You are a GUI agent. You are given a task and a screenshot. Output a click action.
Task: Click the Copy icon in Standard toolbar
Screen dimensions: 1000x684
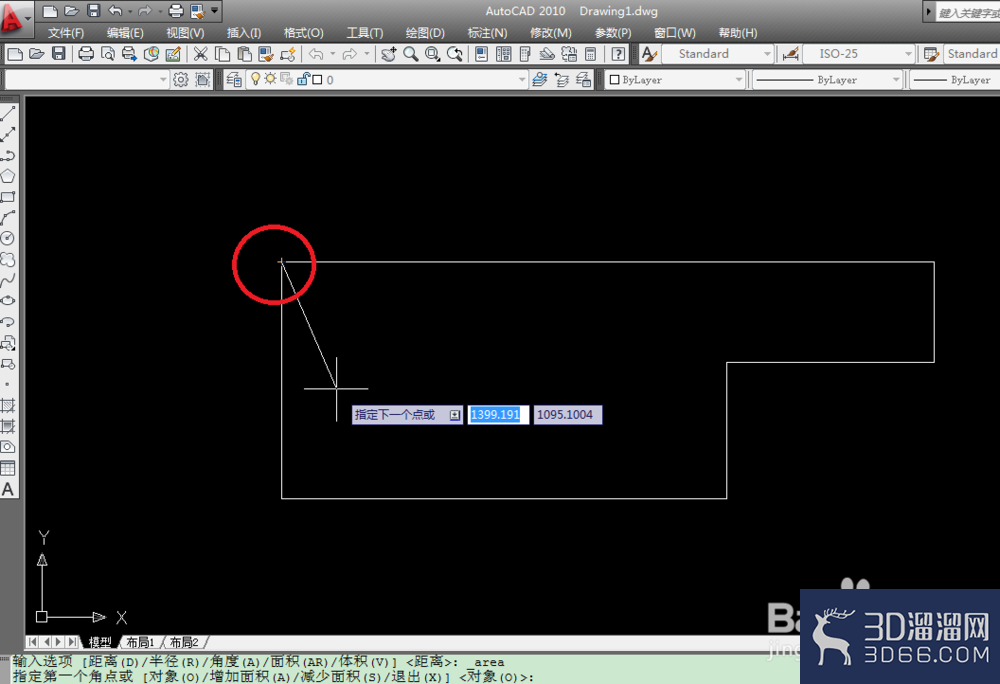coord(223,54)
